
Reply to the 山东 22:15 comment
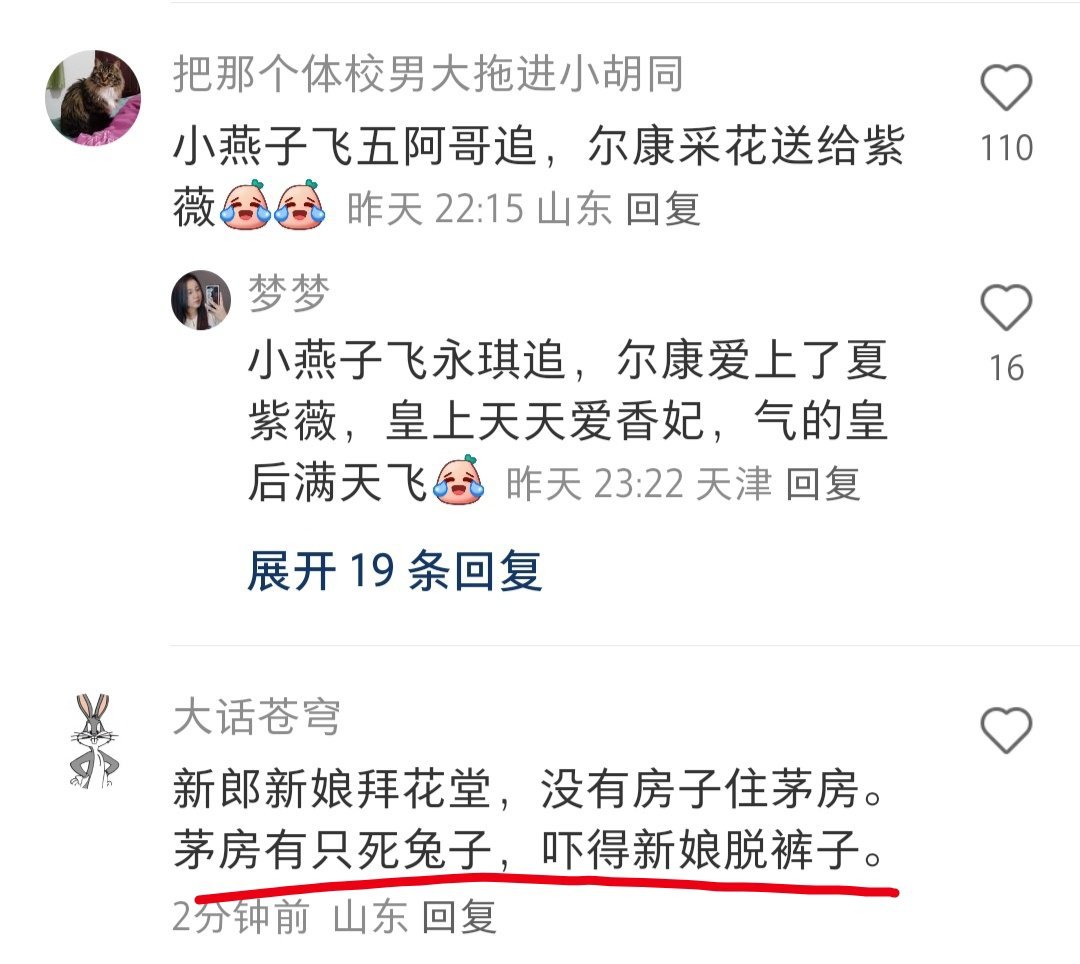pos(663,209)
